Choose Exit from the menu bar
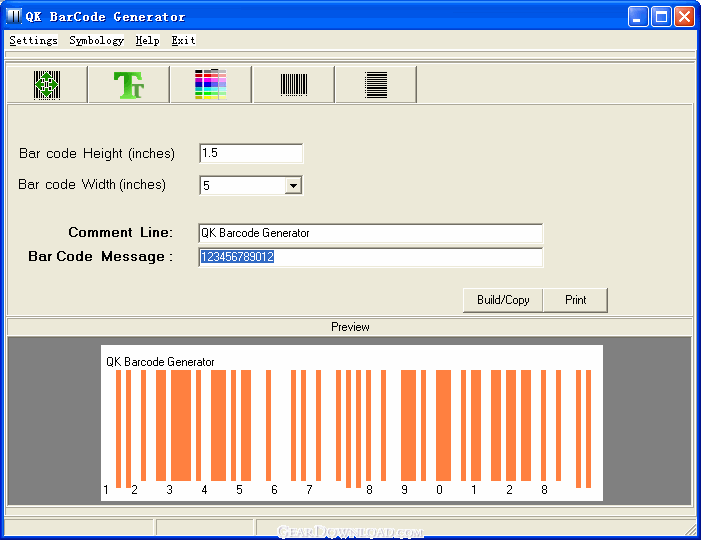This screenshot has height=540, width=701. click(x=183, y=40)
